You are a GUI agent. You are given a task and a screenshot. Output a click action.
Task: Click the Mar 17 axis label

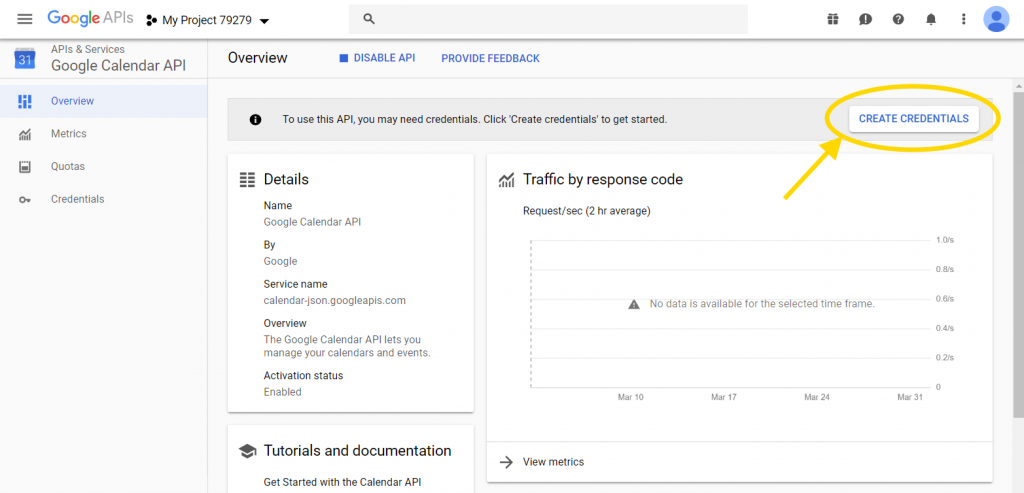[724, 397]
